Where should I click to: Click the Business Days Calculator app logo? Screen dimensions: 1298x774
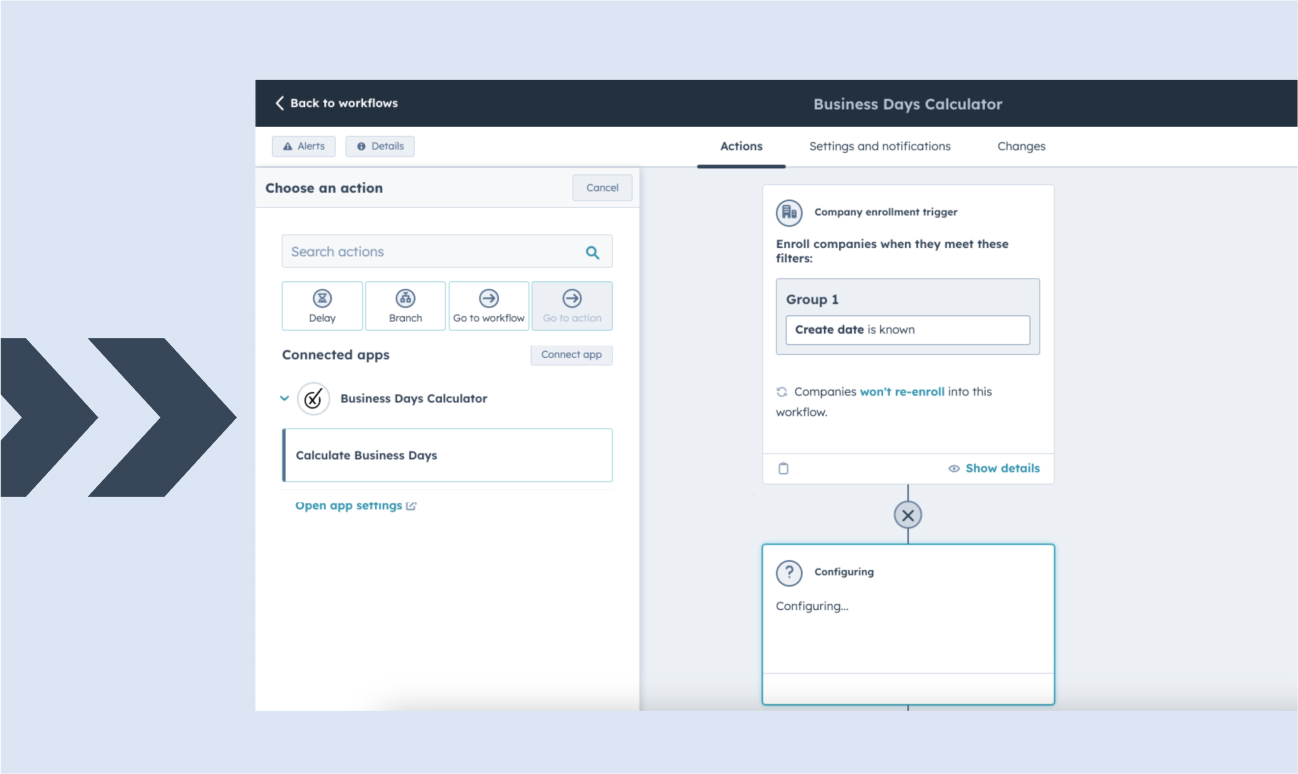[314, 399]
